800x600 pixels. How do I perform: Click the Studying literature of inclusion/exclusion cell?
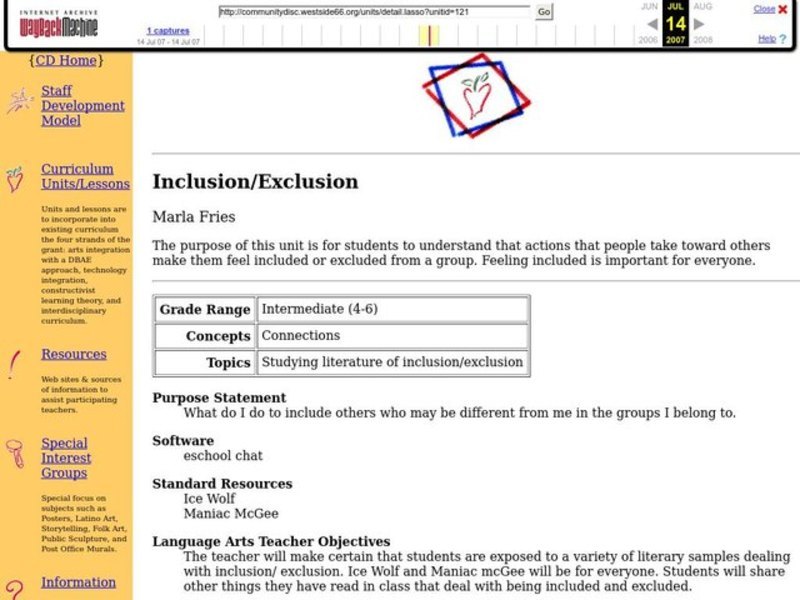point(392,362)
